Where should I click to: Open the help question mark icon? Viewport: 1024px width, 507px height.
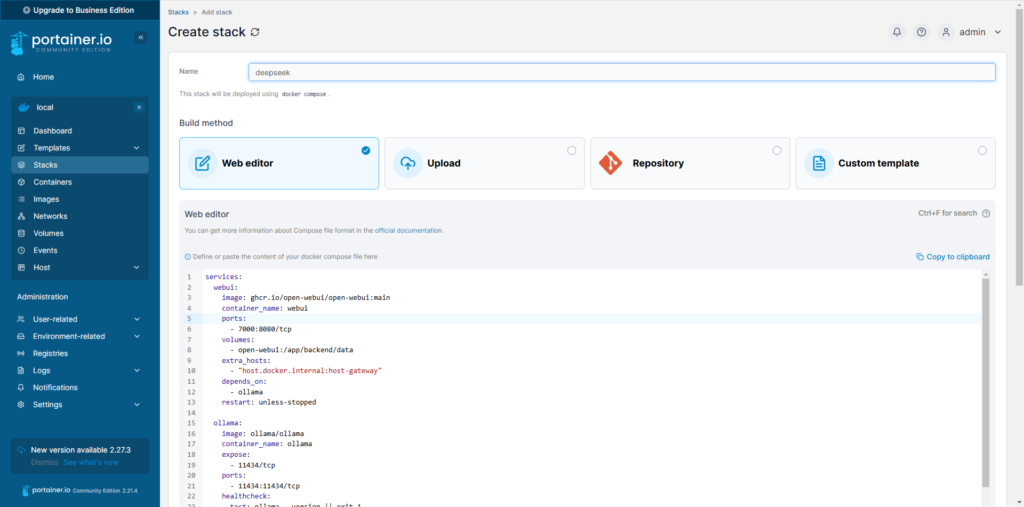tap(921, 32)
